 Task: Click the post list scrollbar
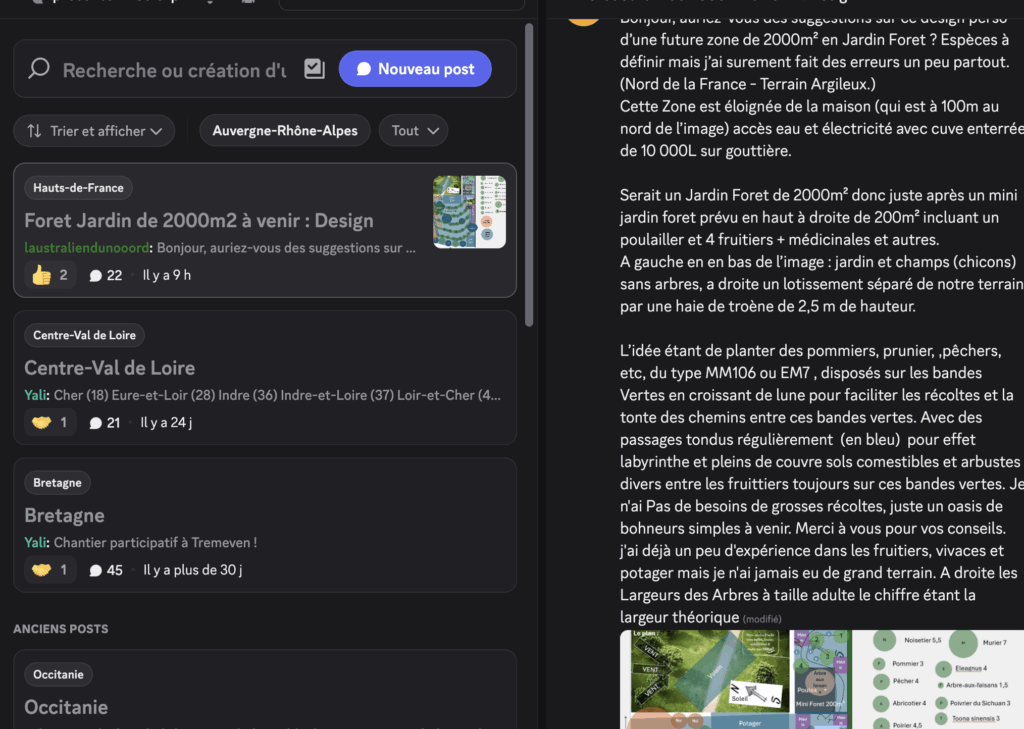click(x=529, y=175)
